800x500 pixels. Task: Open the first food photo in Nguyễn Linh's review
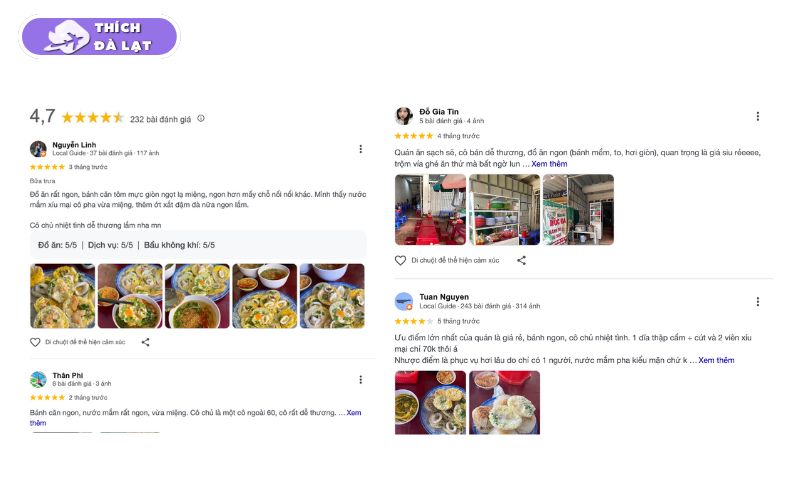(x=62, y=296)
